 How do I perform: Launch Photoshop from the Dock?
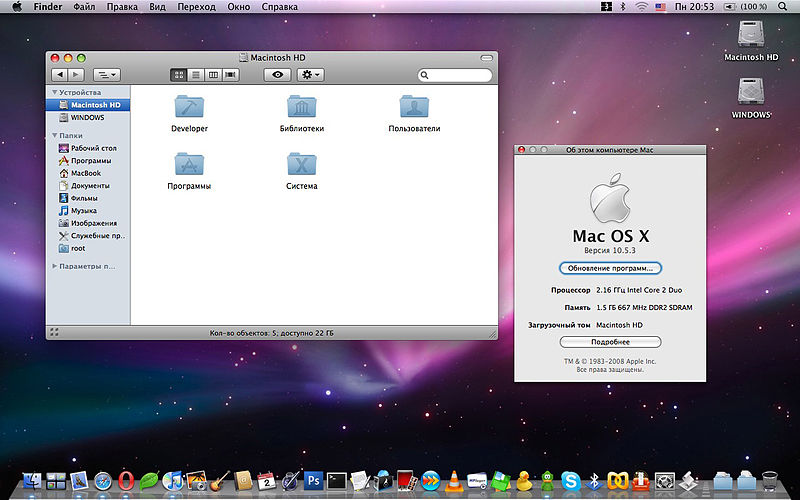click(314, 481)
